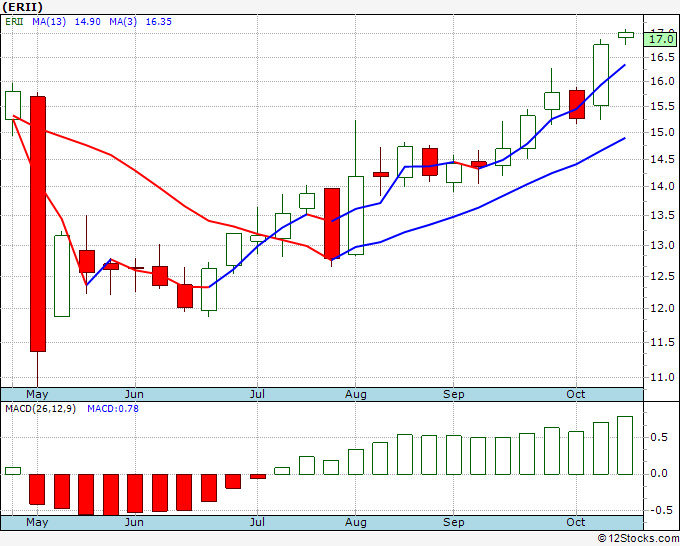Click Jul on the MACD panel axis
This screenshot has width=680, height=546.
257,523
